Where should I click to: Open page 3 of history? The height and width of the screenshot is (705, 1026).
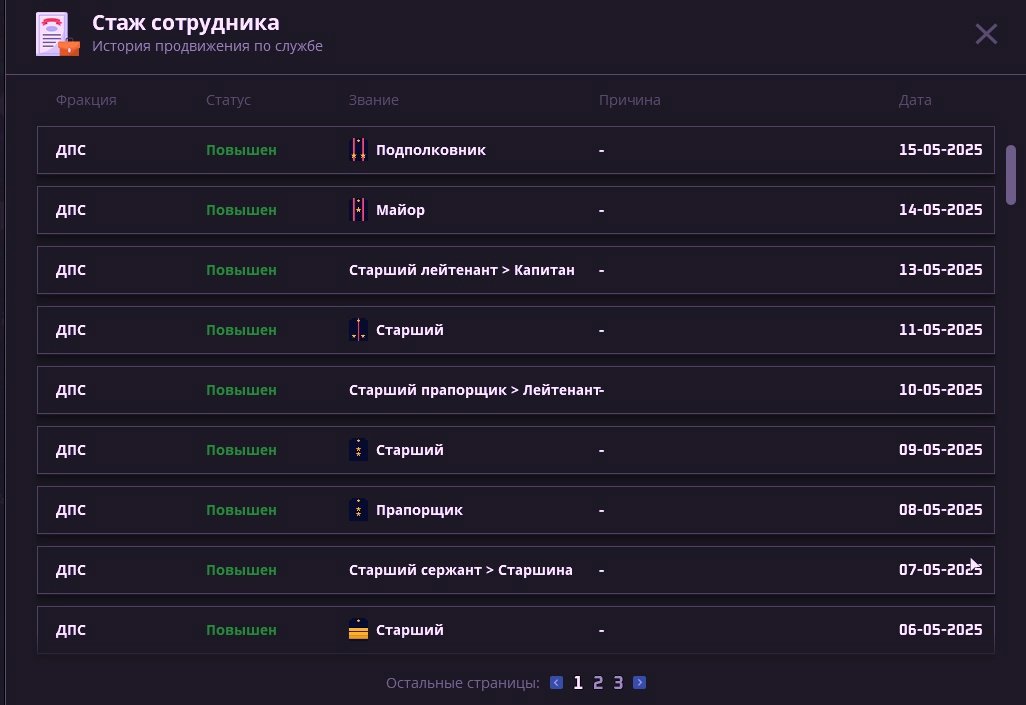618,683
